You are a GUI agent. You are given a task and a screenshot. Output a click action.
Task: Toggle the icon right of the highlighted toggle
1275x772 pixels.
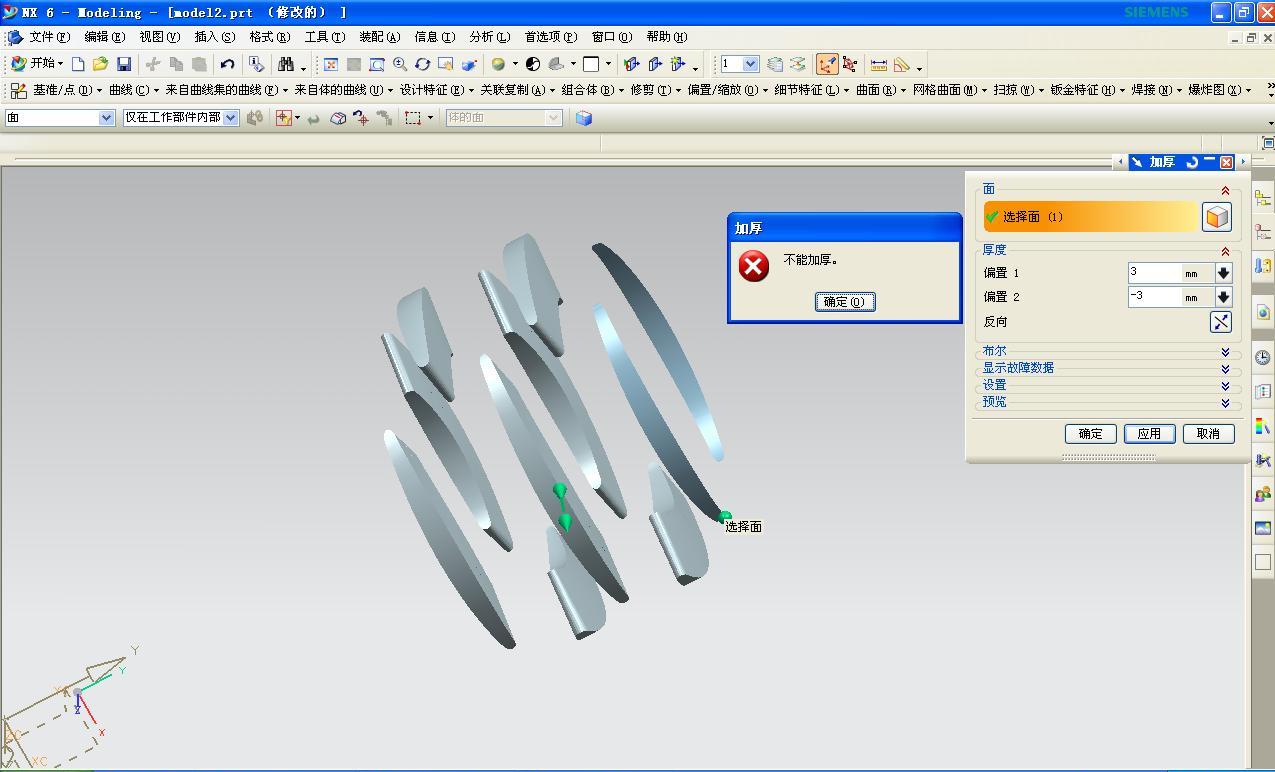click(x=850, y=64)
